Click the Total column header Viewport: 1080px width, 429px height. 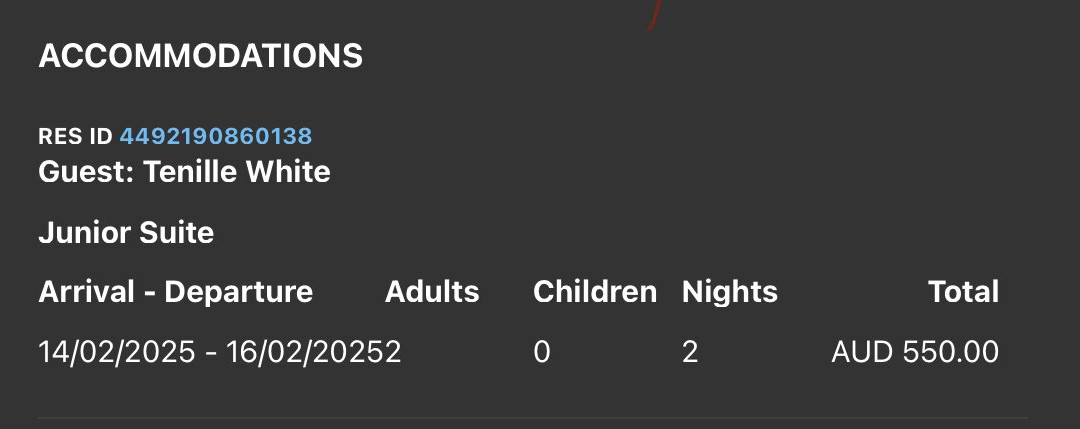(x=963, y=292)
